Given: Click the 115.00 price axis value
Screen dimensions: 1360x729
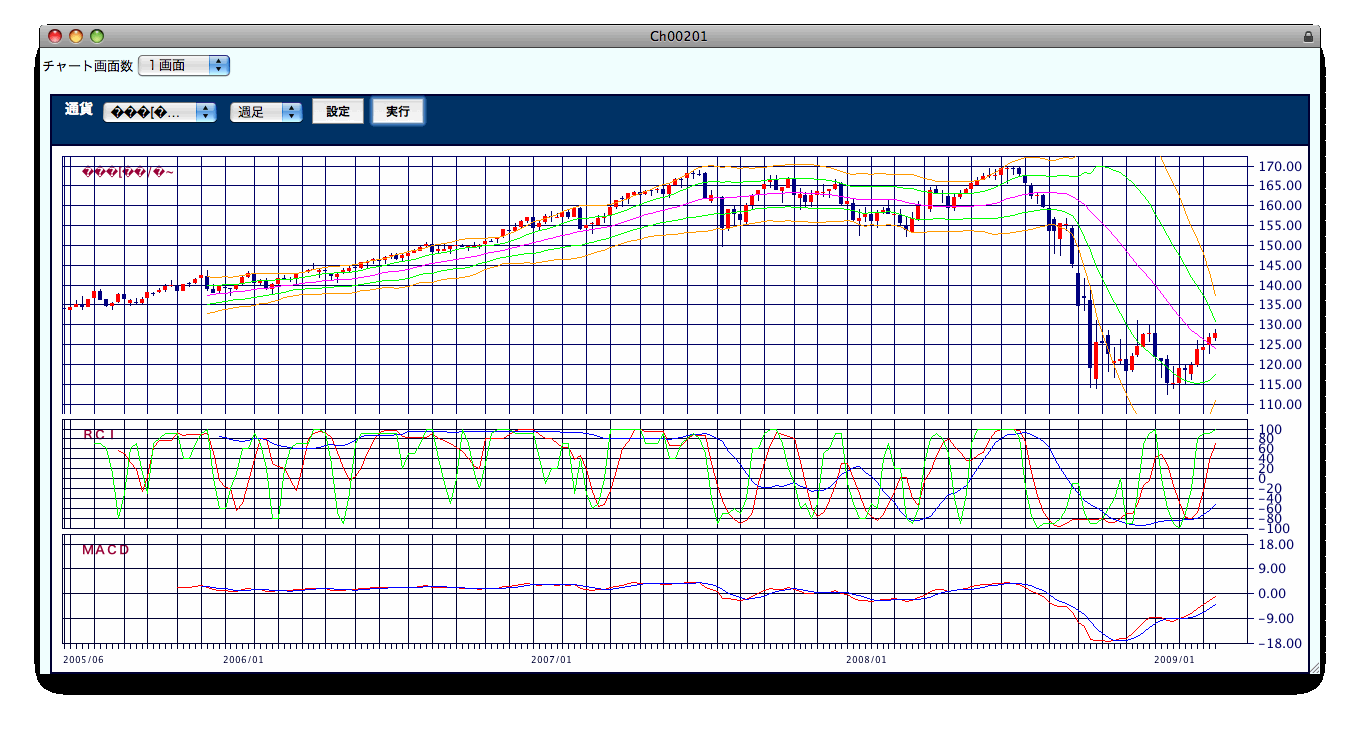Looking at the screenshot, I should click(1280, 385).
